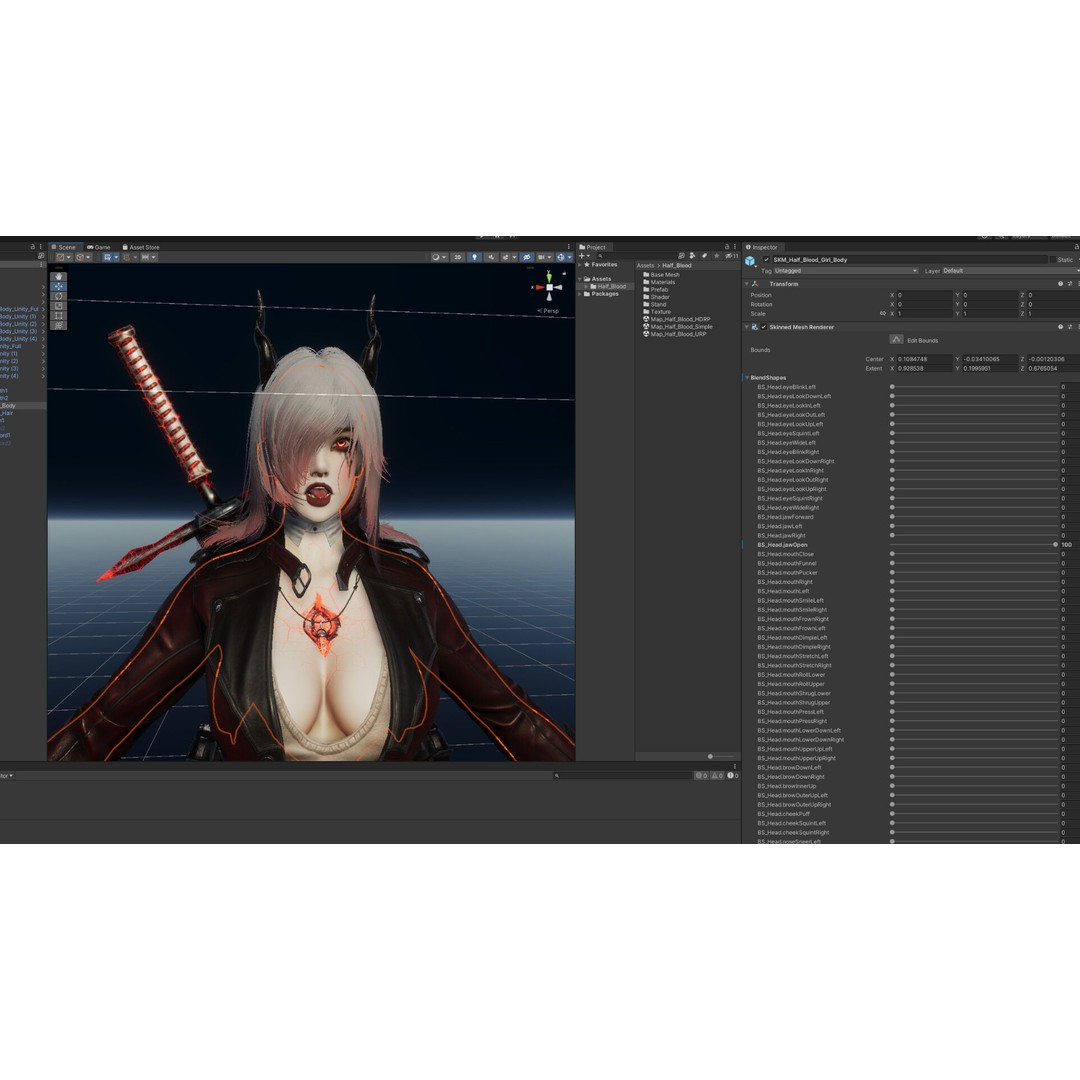The width and height of the screenshot is (1080, 1080).
Task: Toggle hidden objects visibility icon
Action: pos(527,257)
